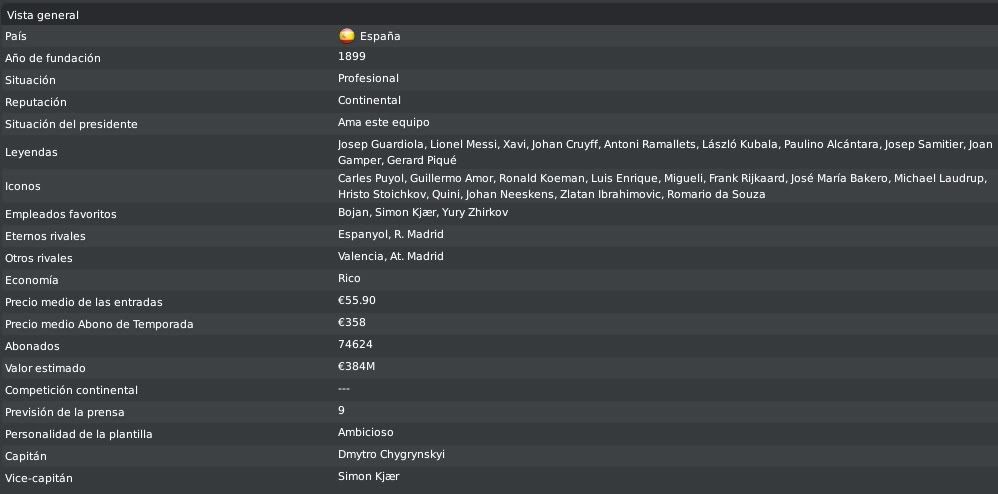Click the Abonados value 74624
Image resolution: width=998 pixels, height=494 pixels.
(355, 344)
